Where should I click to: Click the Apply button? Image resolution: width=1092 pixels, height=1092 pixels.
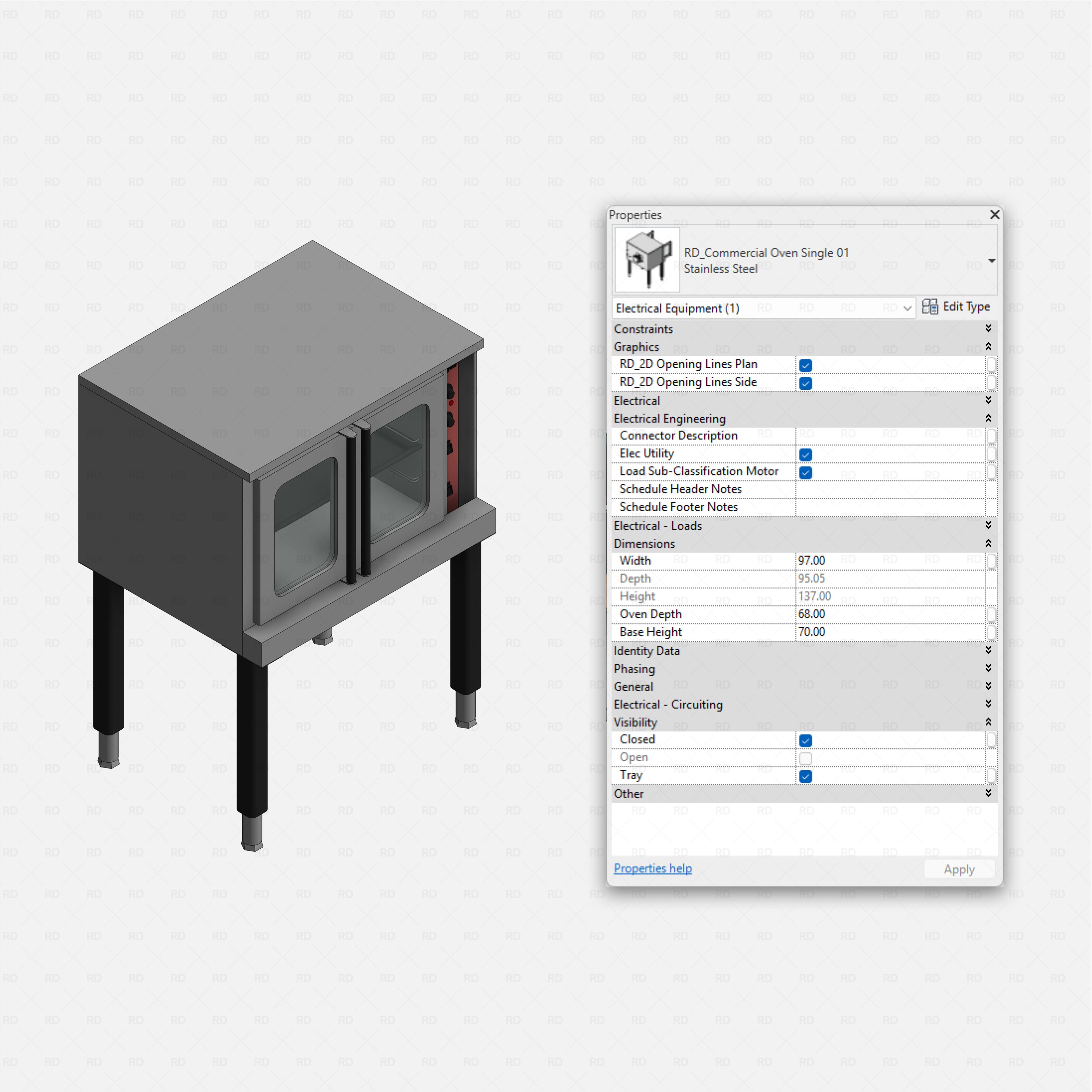(959, 869)
